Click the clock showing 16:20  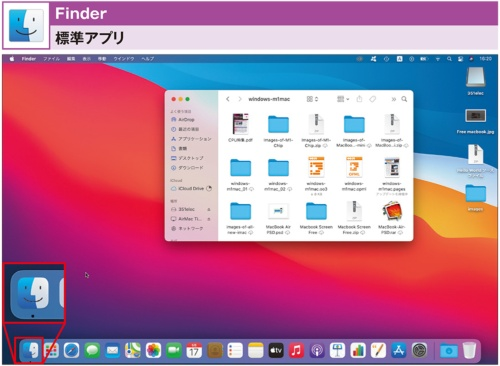click(486, 59)
